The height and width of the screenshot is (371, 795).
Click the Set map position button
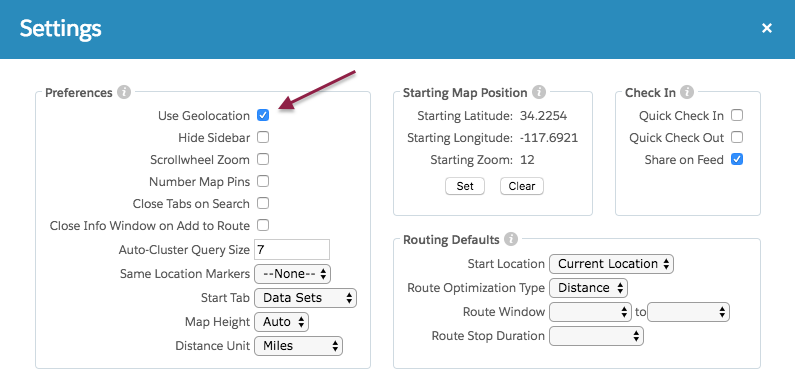(x=465, y=186)
